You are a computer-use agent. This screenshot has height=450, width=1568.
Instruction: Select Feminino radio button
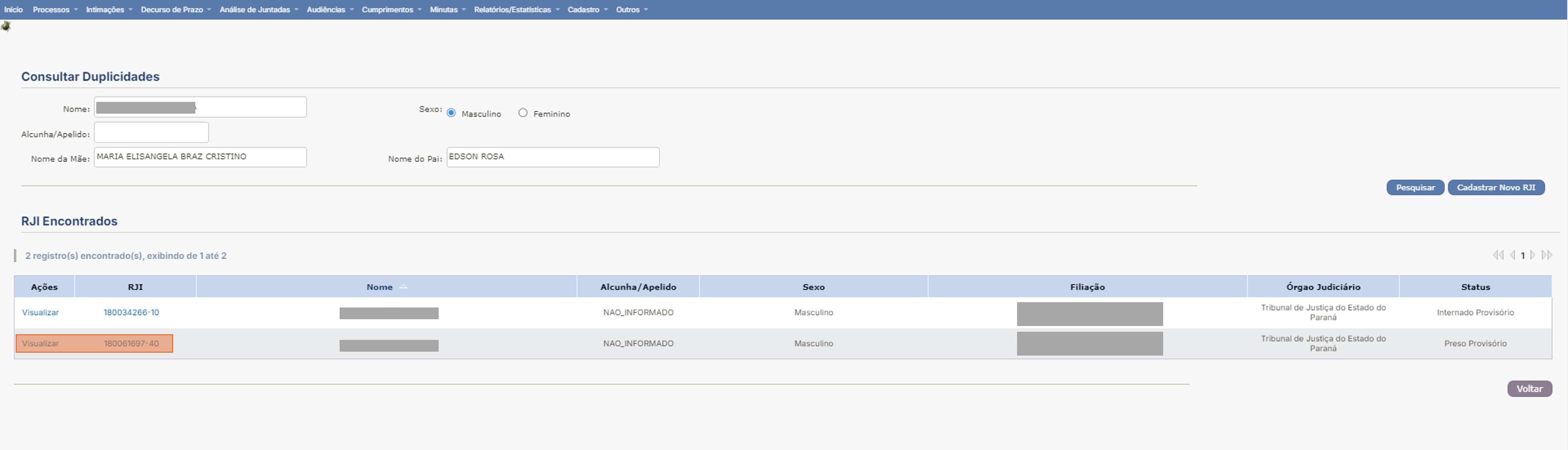point(523,113)
